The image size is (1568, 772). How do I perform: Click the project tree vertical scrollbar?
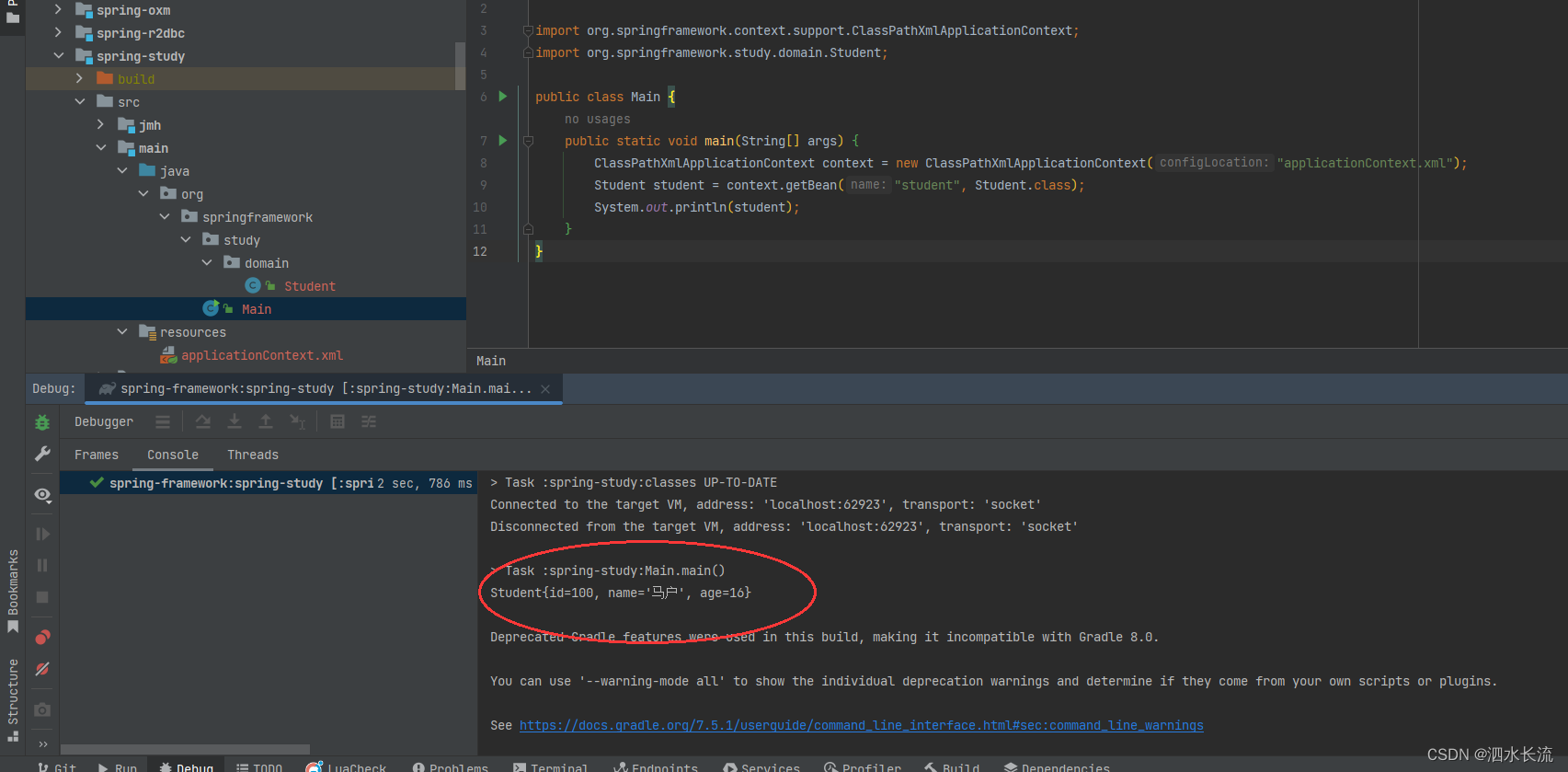click(x=460, y=66)
